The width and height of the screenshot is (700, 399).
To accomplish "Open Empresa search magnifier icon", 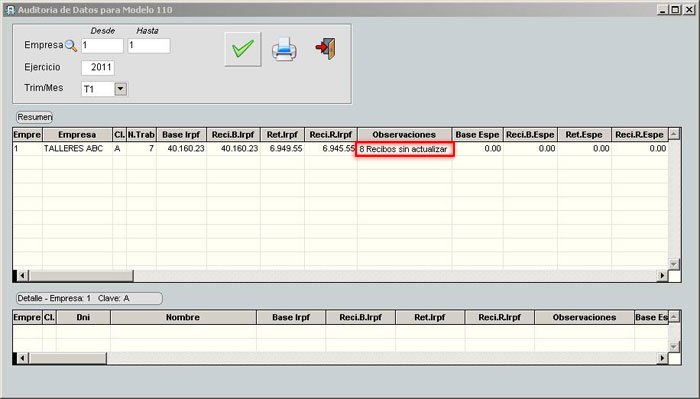I will 71,46.
